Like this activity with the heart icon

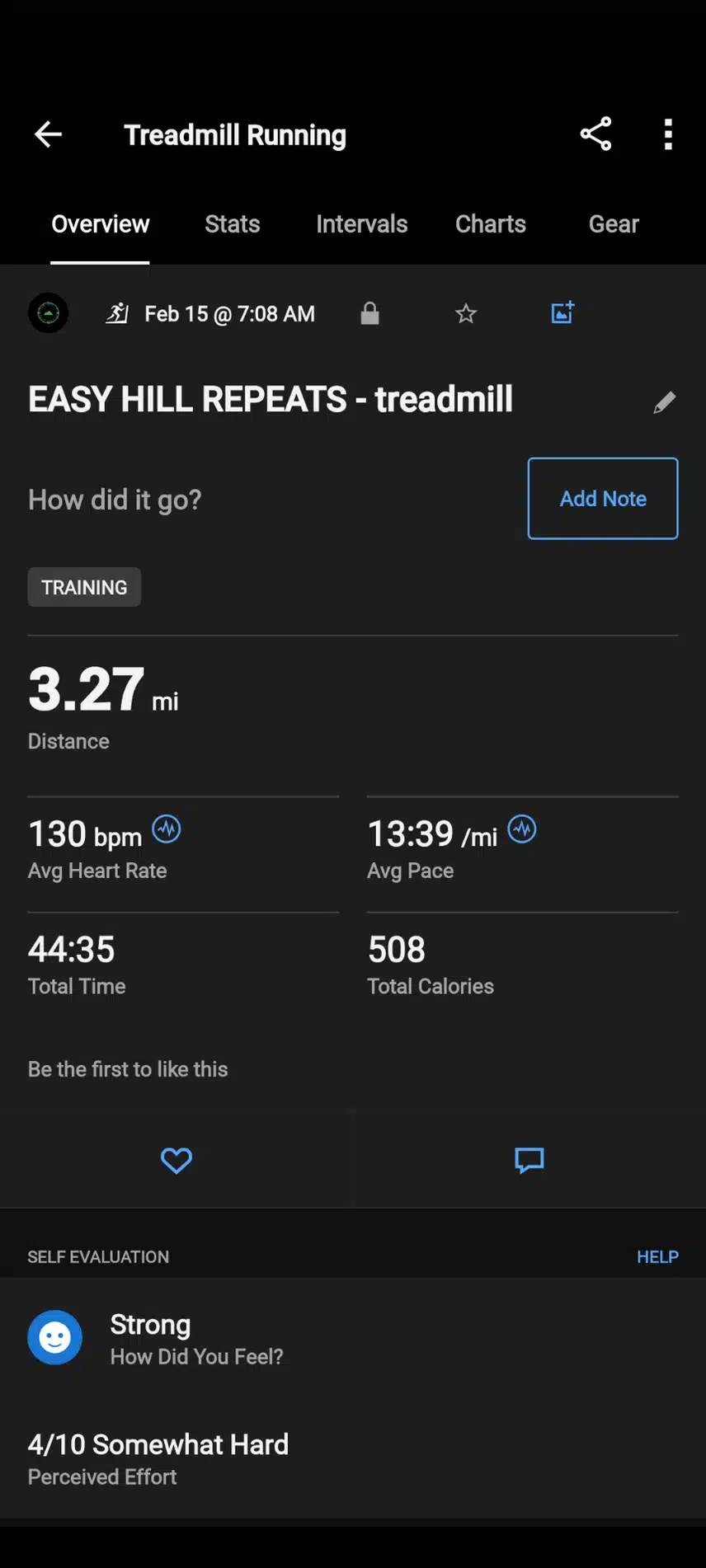pyautogui.click(x=176, y=1160)
